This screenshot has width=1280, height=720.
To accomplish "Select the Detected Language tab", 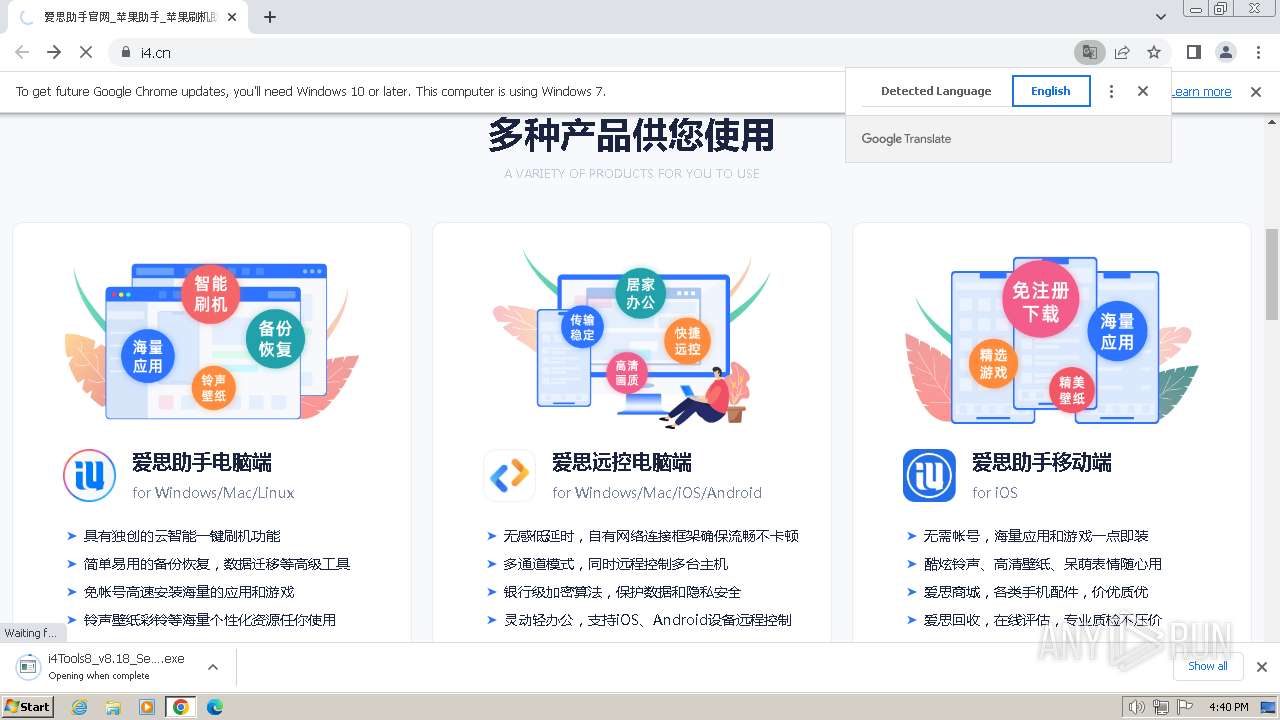I will 936,91.
